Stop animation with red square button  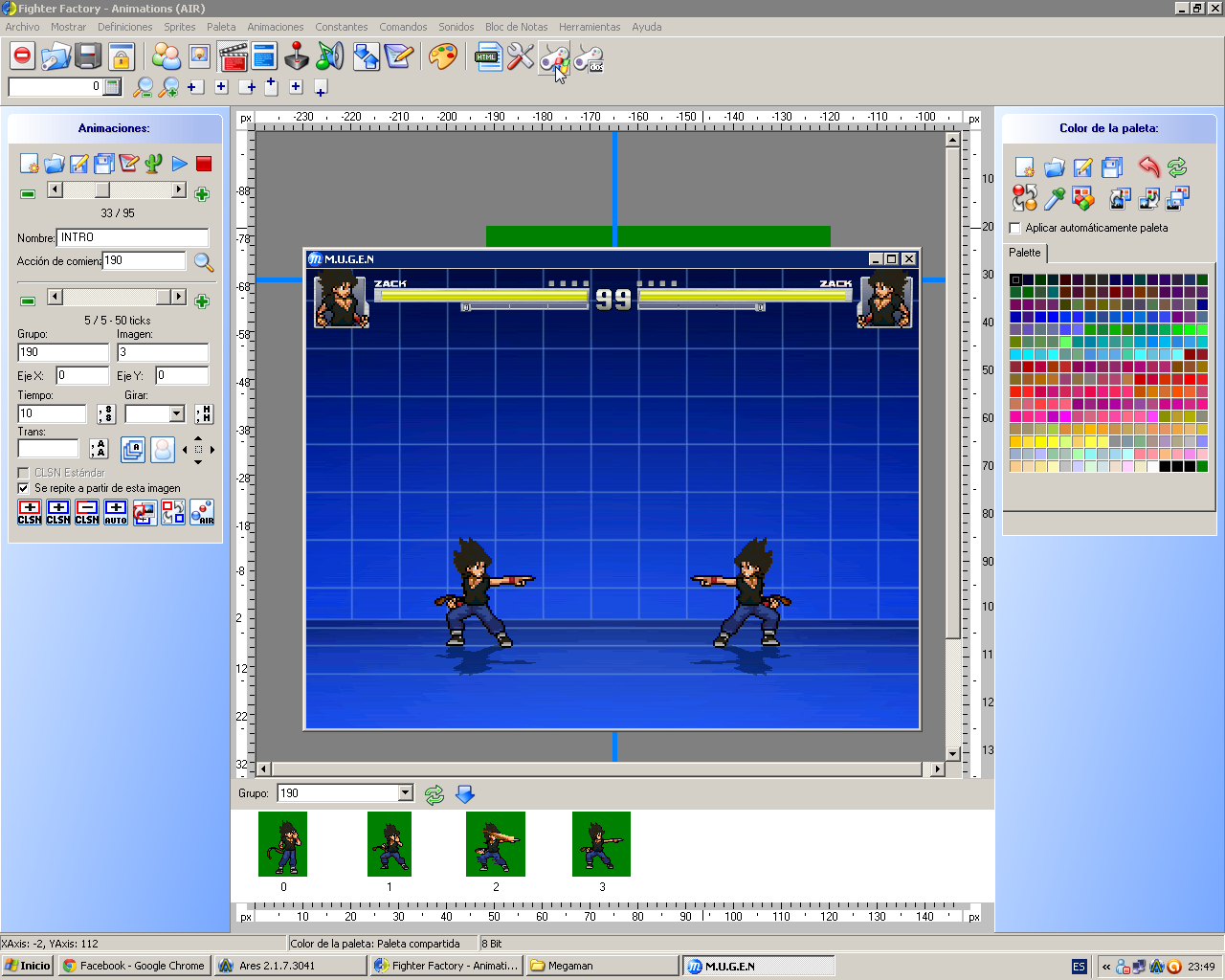204,164
